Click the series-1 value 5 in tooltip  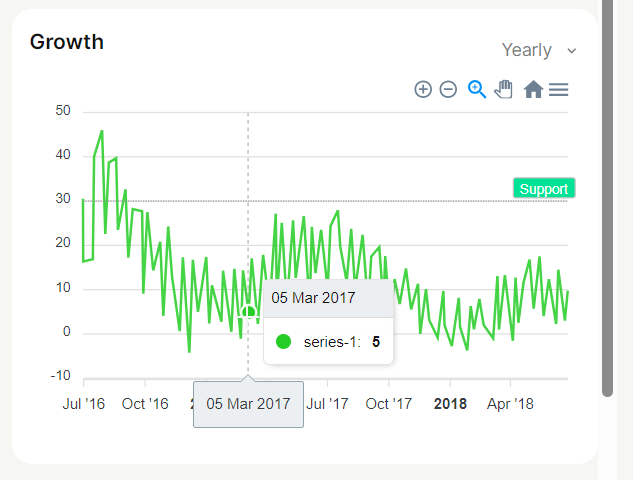[376, 342]
